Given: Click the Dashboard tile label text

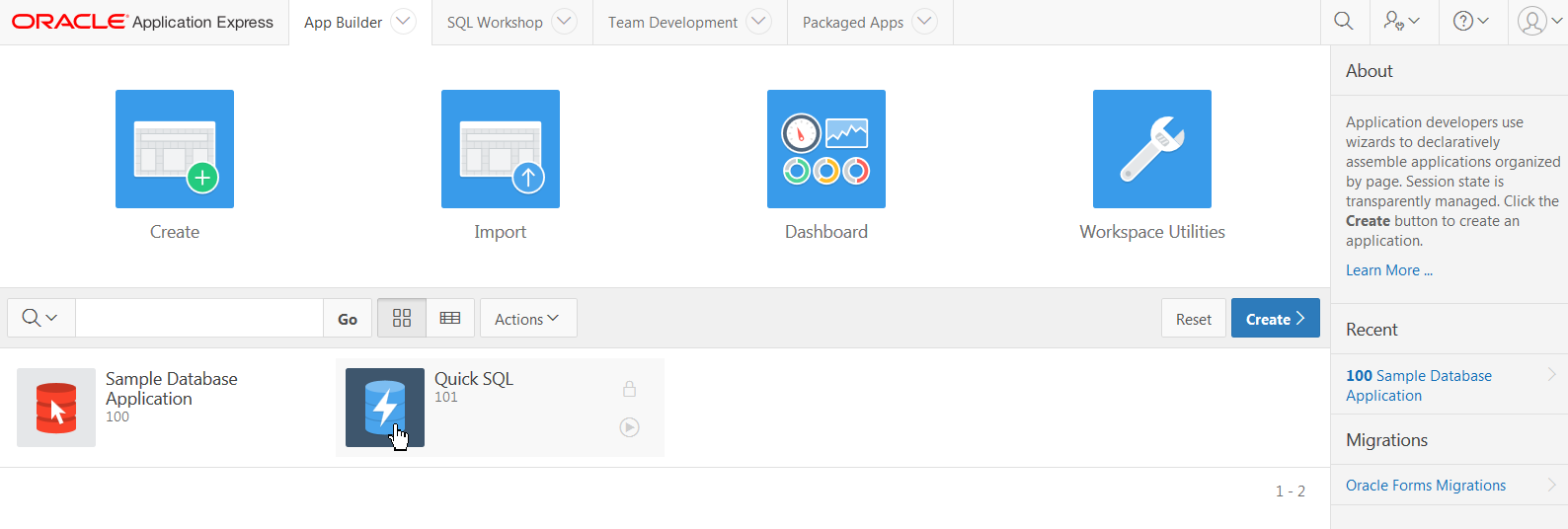Looking at the screenshot, I should click(x=826, y=232).
